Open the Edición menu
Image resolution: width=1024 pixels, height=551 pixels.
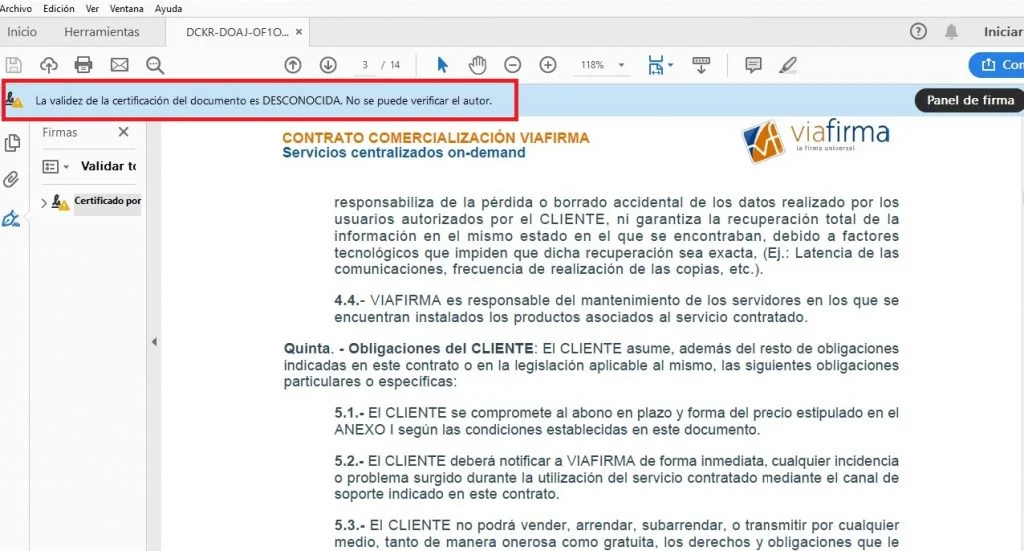(59, 8)
